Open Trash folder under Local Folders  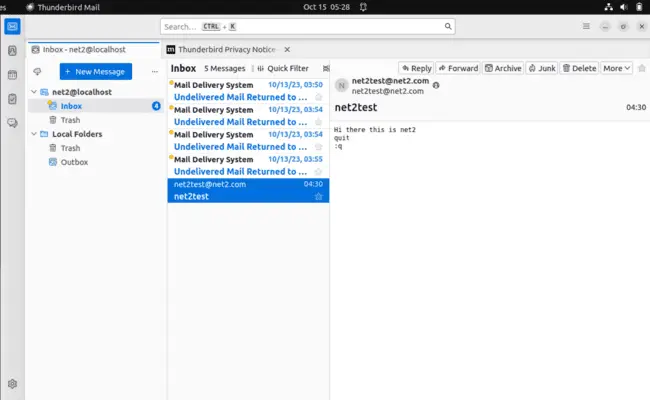pyautogui.click(x=96, y=148)
